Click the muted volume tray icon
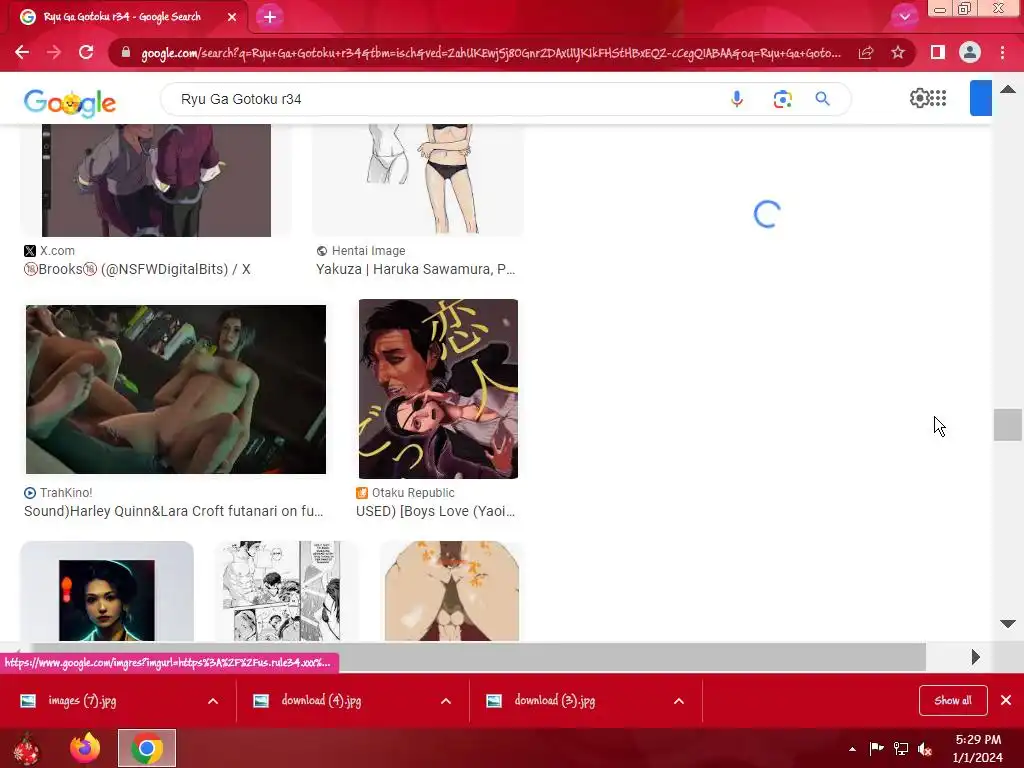 924,748
